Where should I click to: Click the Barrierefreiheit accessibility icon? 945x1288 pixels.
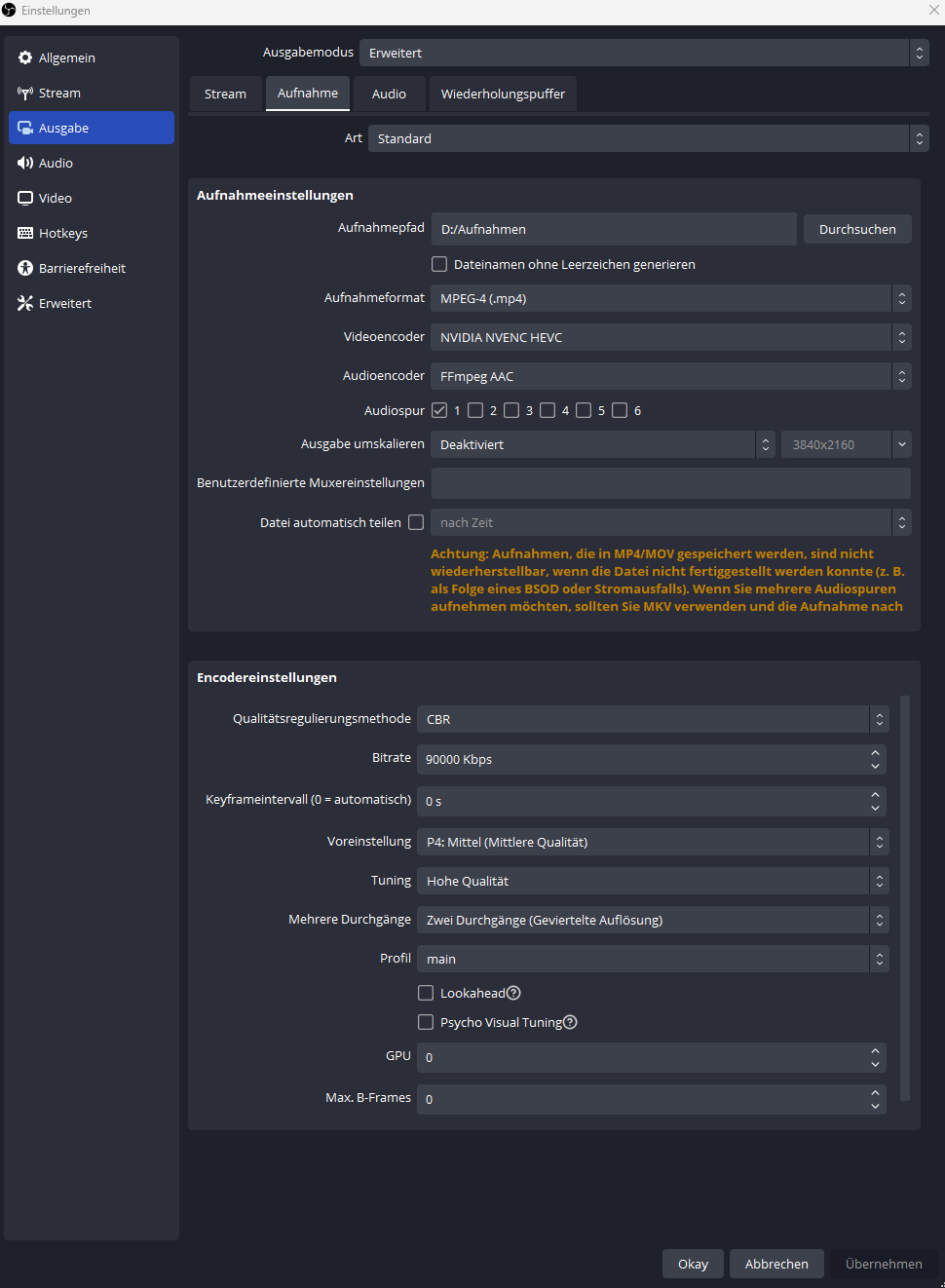click(x=25, y=269)
